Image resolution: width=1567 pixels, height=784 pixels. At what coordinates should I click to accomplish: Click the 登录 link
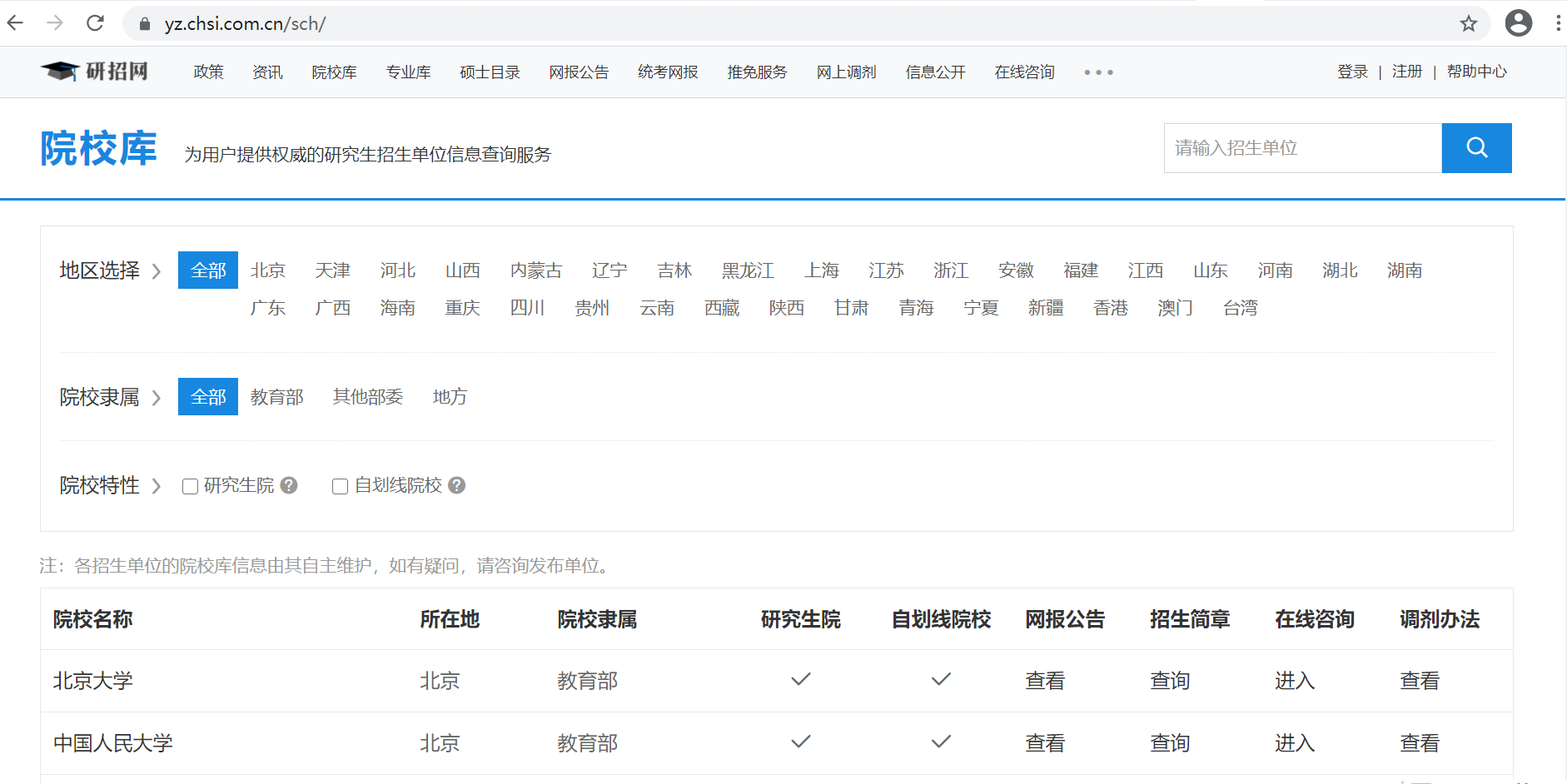coord(1352,72)
